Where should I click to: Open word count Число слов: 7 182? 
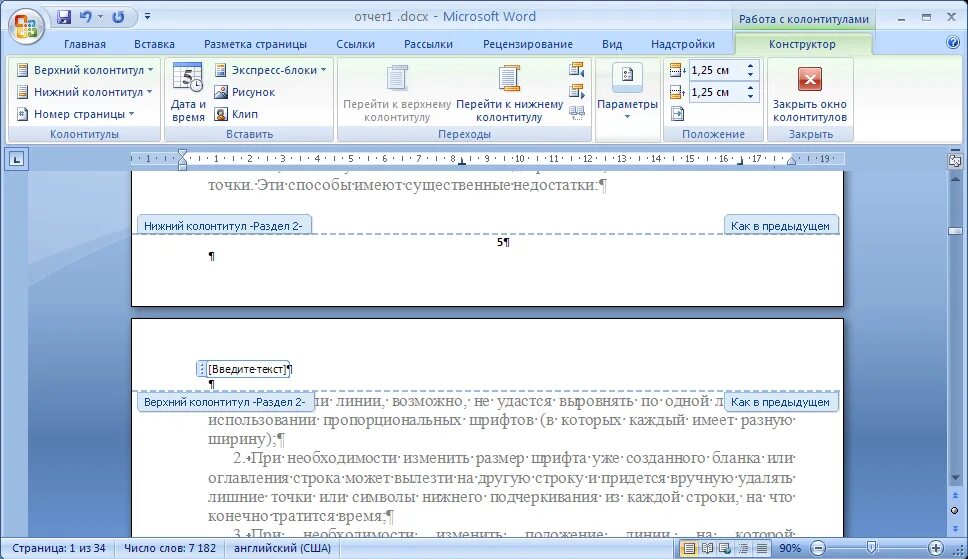tap(170, 548)
